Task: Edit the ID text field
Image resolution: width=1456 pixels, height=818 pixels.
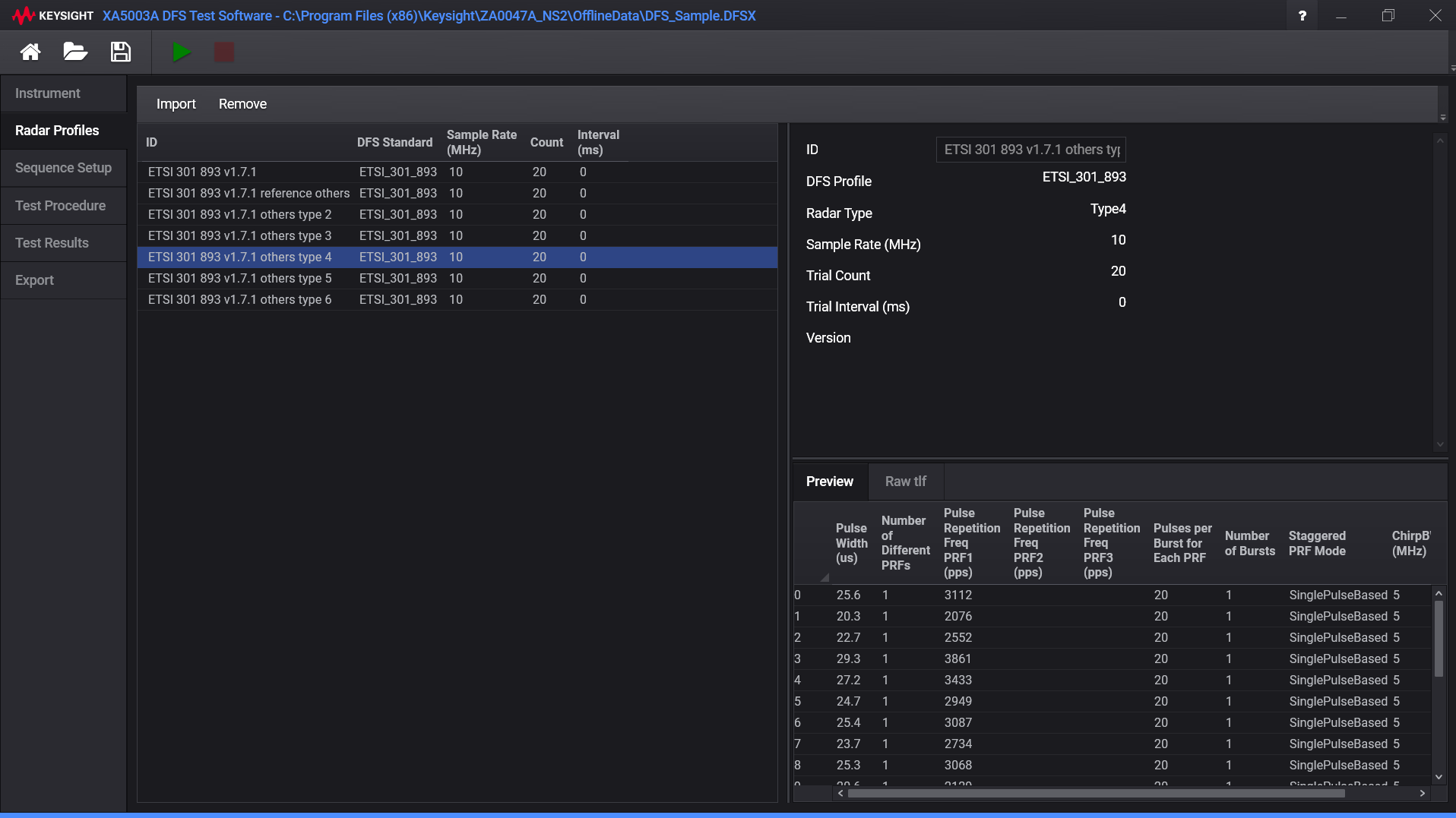Action: click(1030, 150)
